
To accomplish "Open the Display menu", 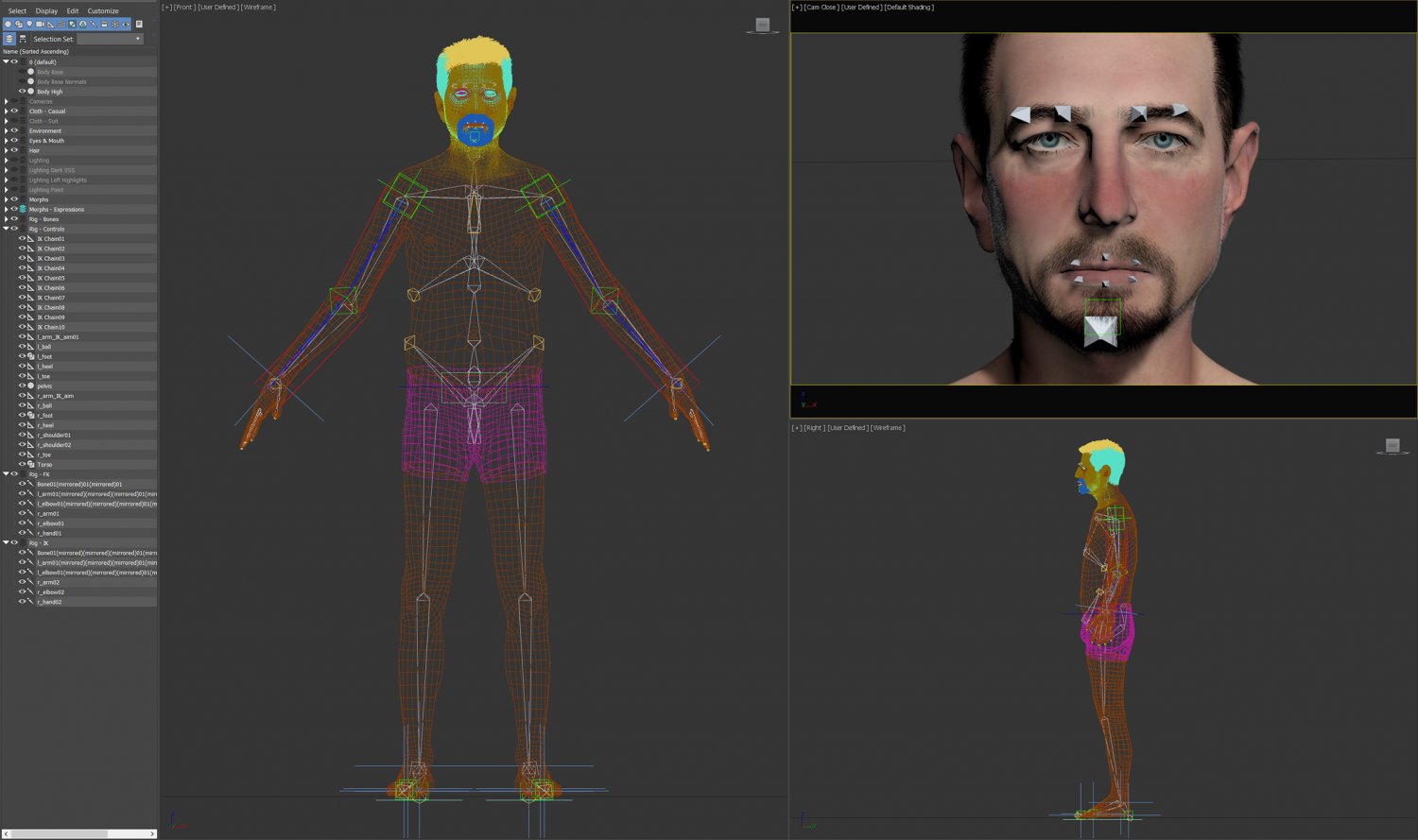I will [44, 10].
